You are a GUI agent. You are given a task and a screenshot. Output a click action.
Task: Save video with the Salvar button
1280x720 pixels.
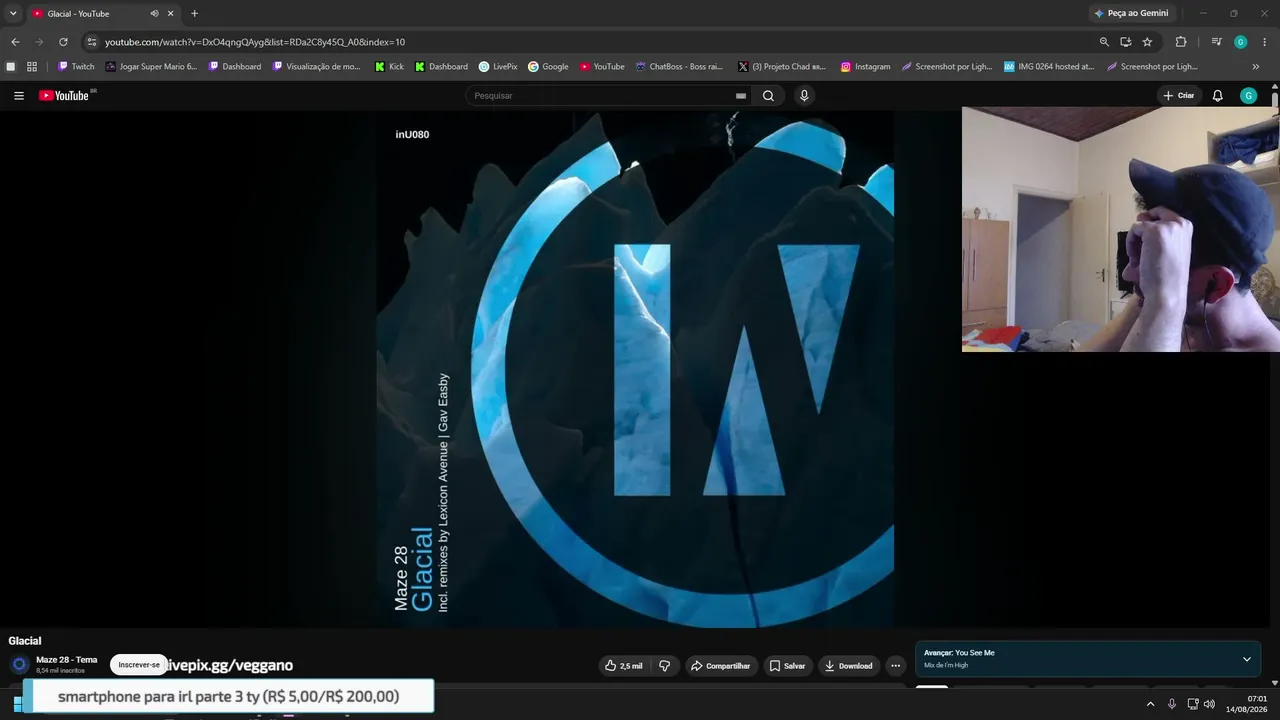pos(787,666)
